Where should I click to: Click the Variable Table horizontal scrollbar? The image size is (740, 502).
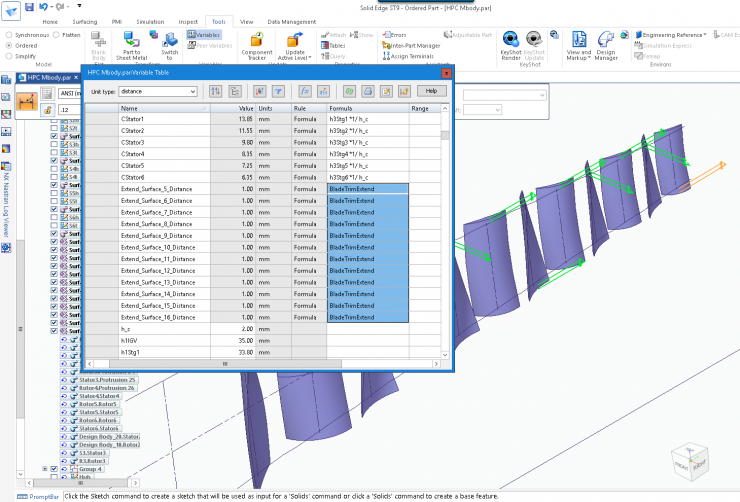(225, 364)
